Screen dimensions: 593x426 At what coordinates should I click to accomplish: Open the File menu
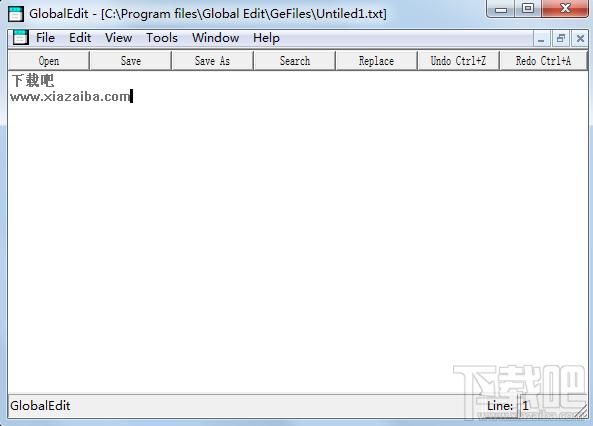(45, 38)
